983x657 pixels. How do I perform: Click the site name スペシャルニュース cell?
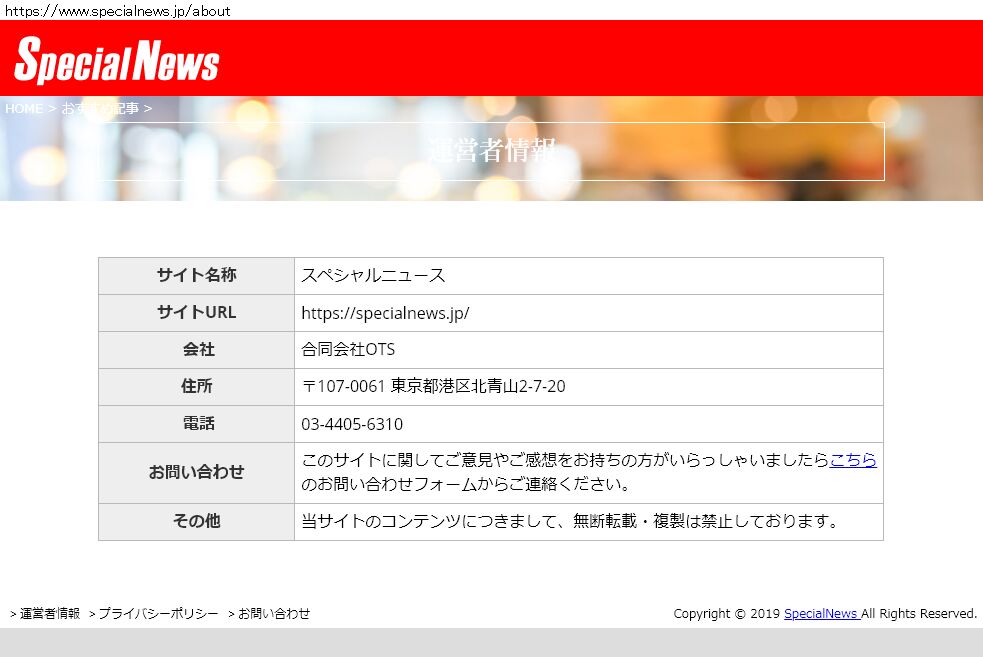click(x=373, y=276)
